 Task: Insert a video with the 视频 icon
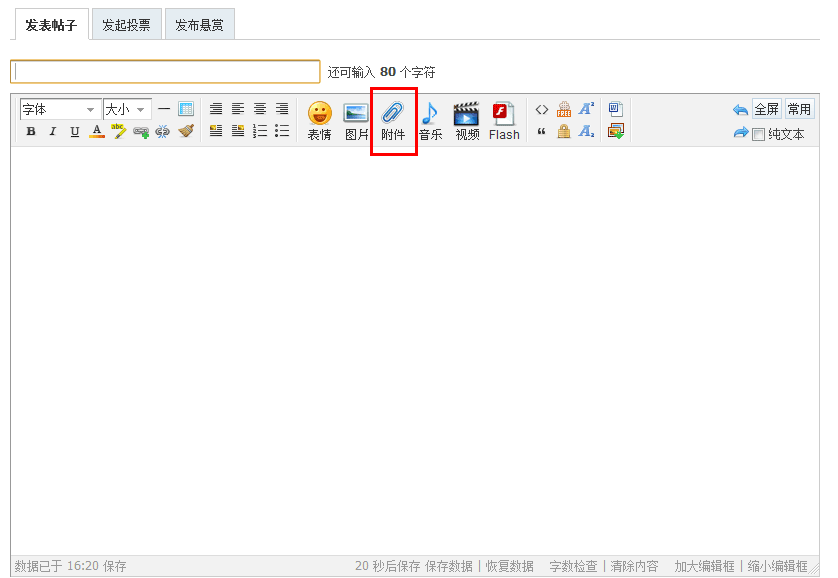coord(467,120)
